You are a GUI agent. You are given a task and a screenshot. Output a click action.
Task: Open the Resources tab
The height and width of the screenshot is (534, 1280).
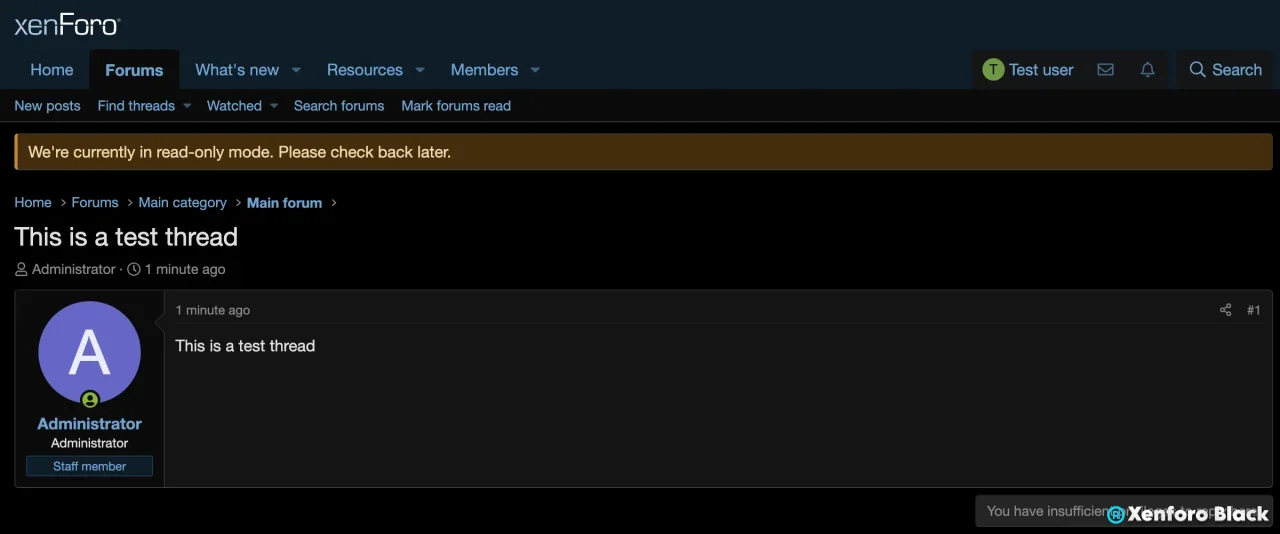click(x=365, y=70)
